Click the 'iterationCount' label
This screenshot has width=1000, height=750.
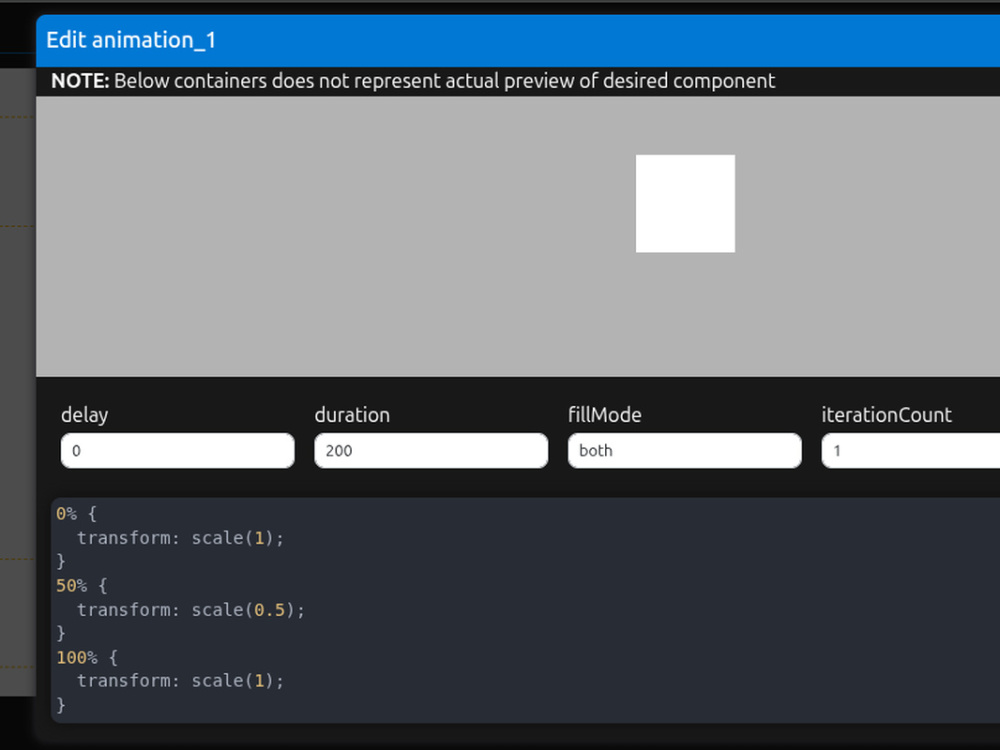tap(886, 415)
